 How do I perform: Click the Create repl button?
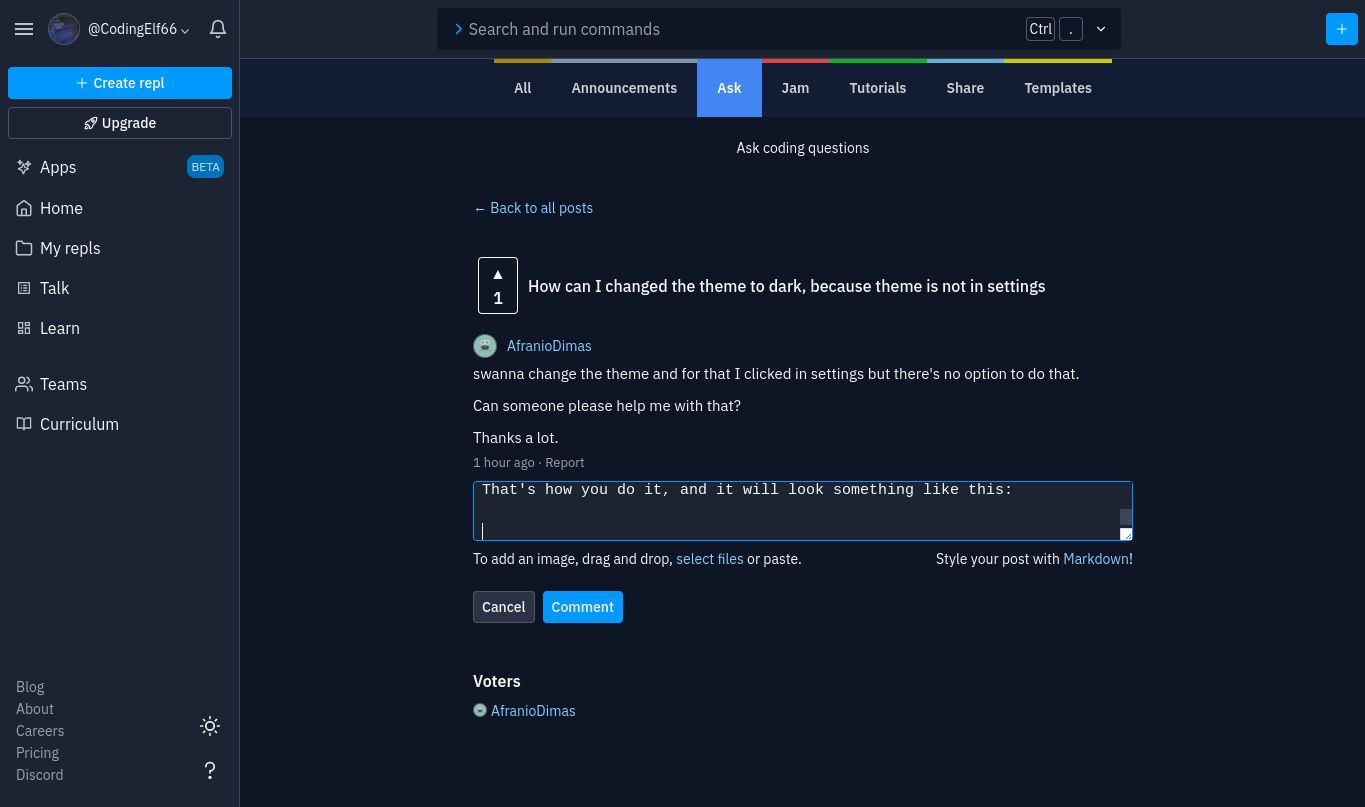(x=120, y=83)
